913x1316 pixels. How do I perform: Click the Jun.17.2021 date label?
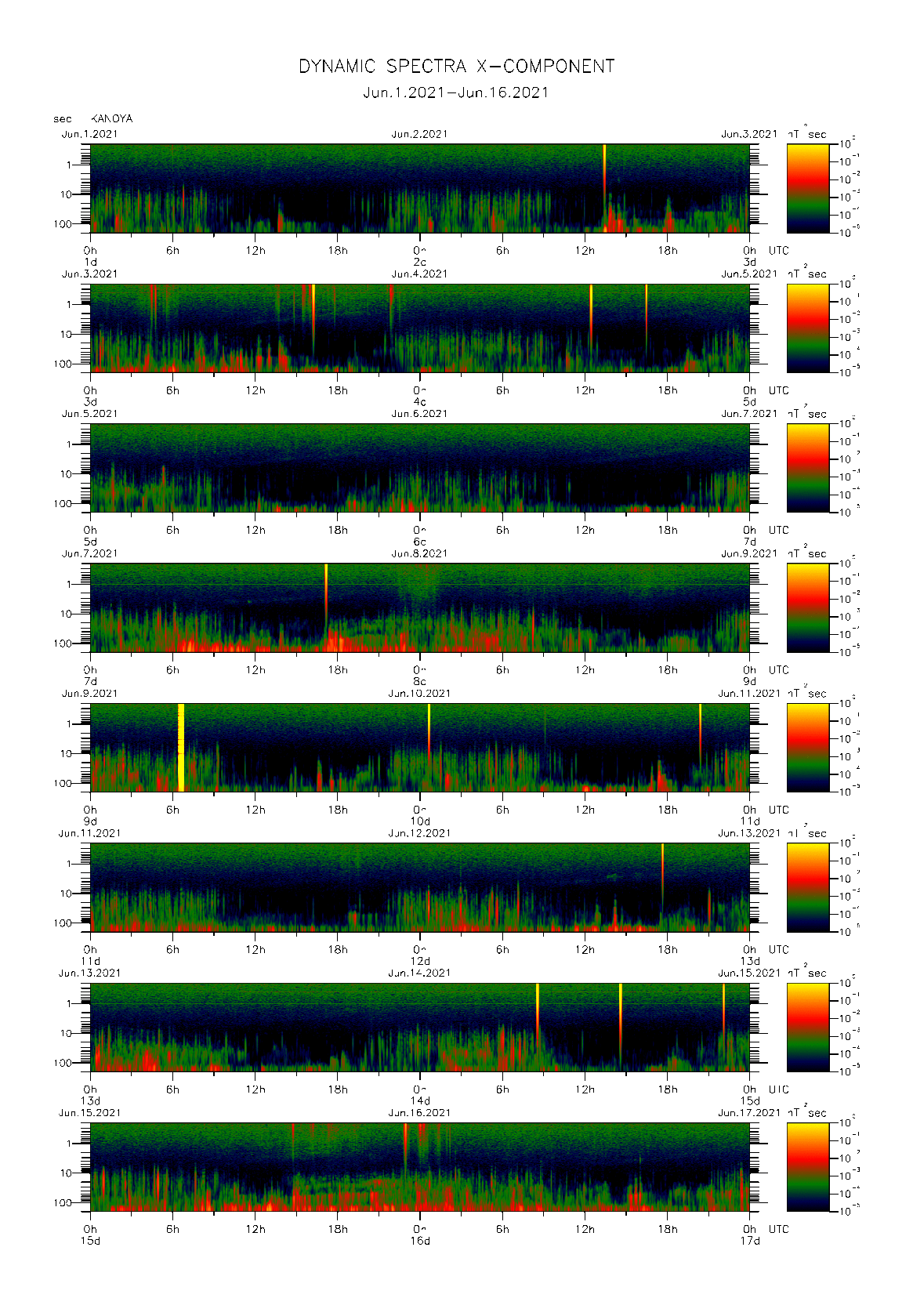[749, 1113]
